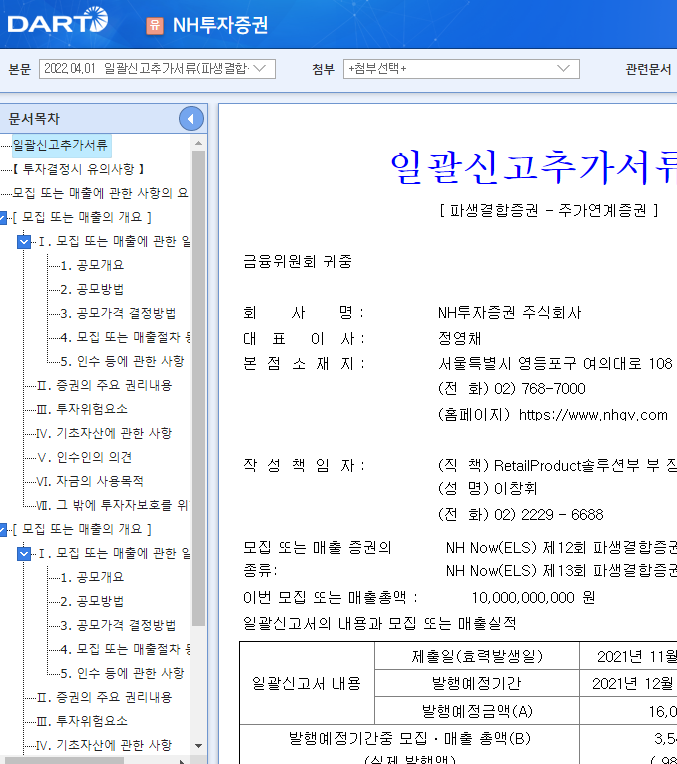The image size is (677, 764).
Task: Click NH Now(ELS) 제12회 파생결합증권 line
Action: tap(561, 548)
